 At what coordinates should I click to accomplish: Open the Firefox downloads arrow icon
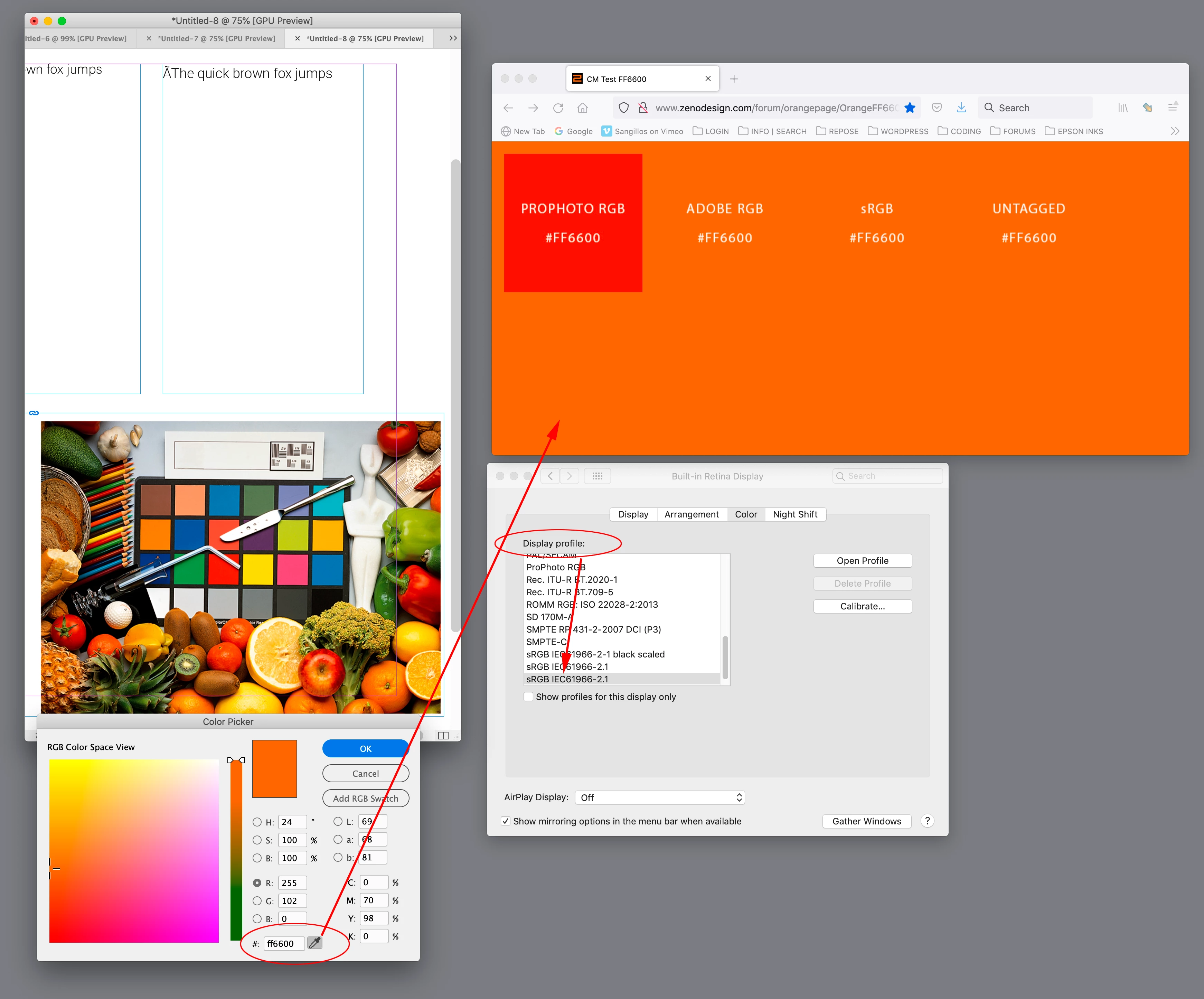click(x=961, y=108)
